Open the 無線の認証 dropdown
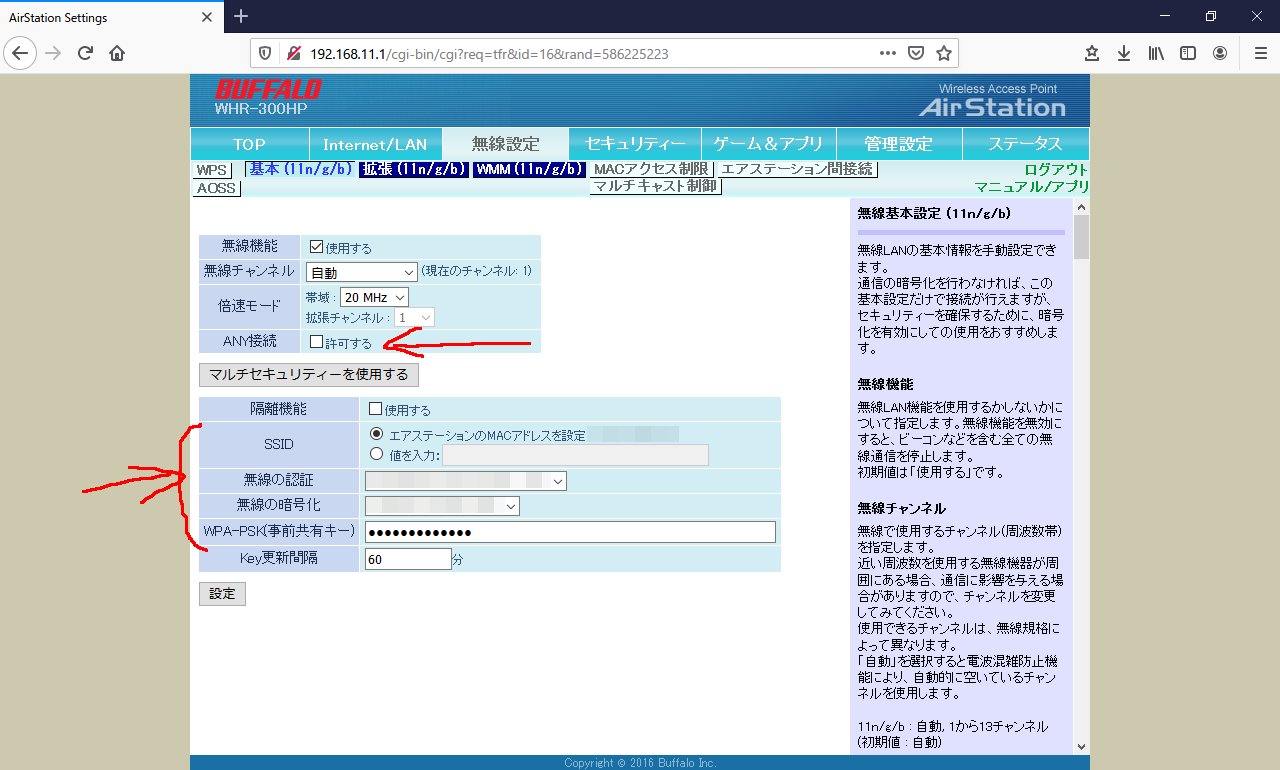This screenshot has height=770, width=1280. point(466,481)
